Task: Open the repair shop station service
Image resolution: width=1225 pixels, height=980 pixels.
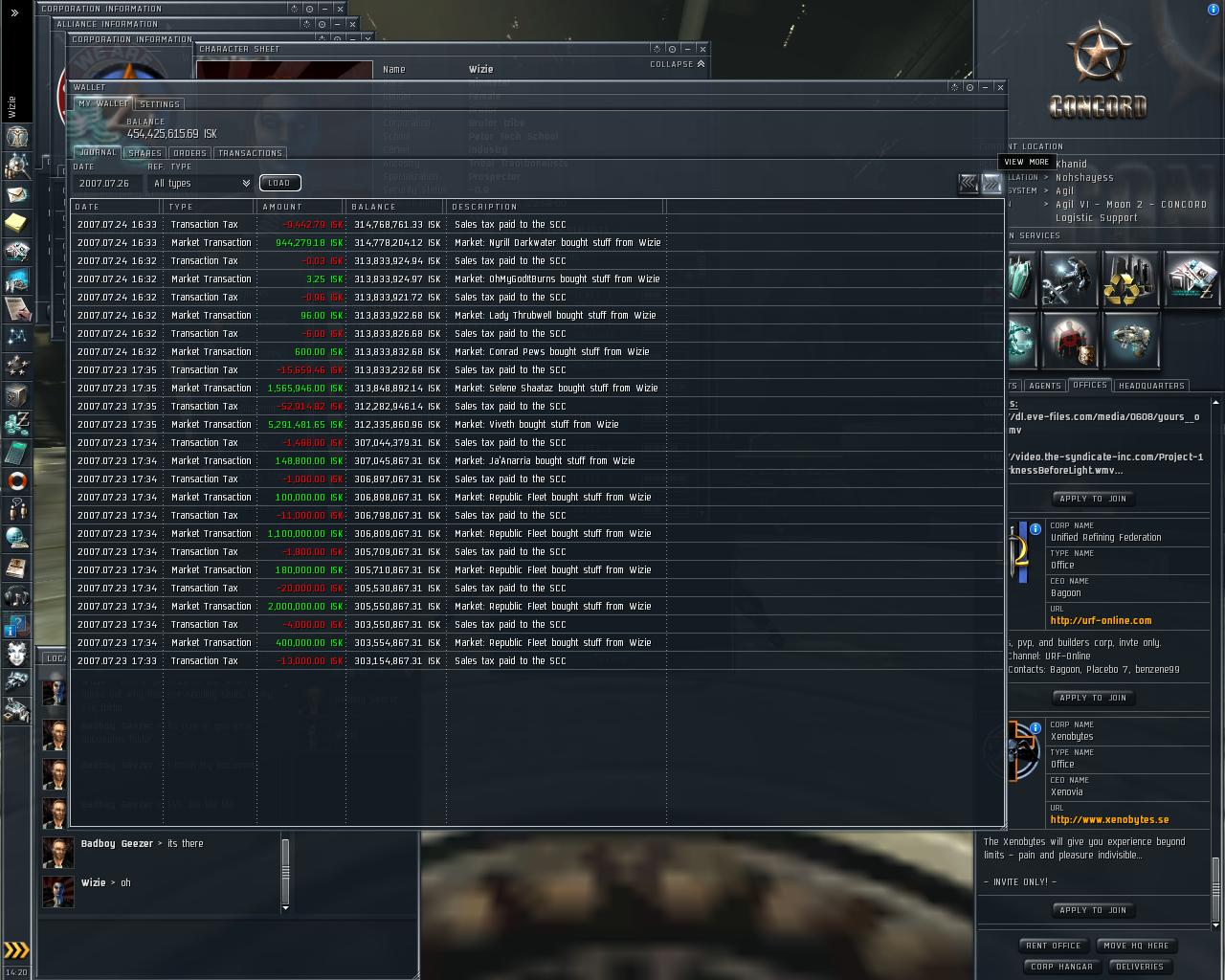Action: tap(1069, 278)
